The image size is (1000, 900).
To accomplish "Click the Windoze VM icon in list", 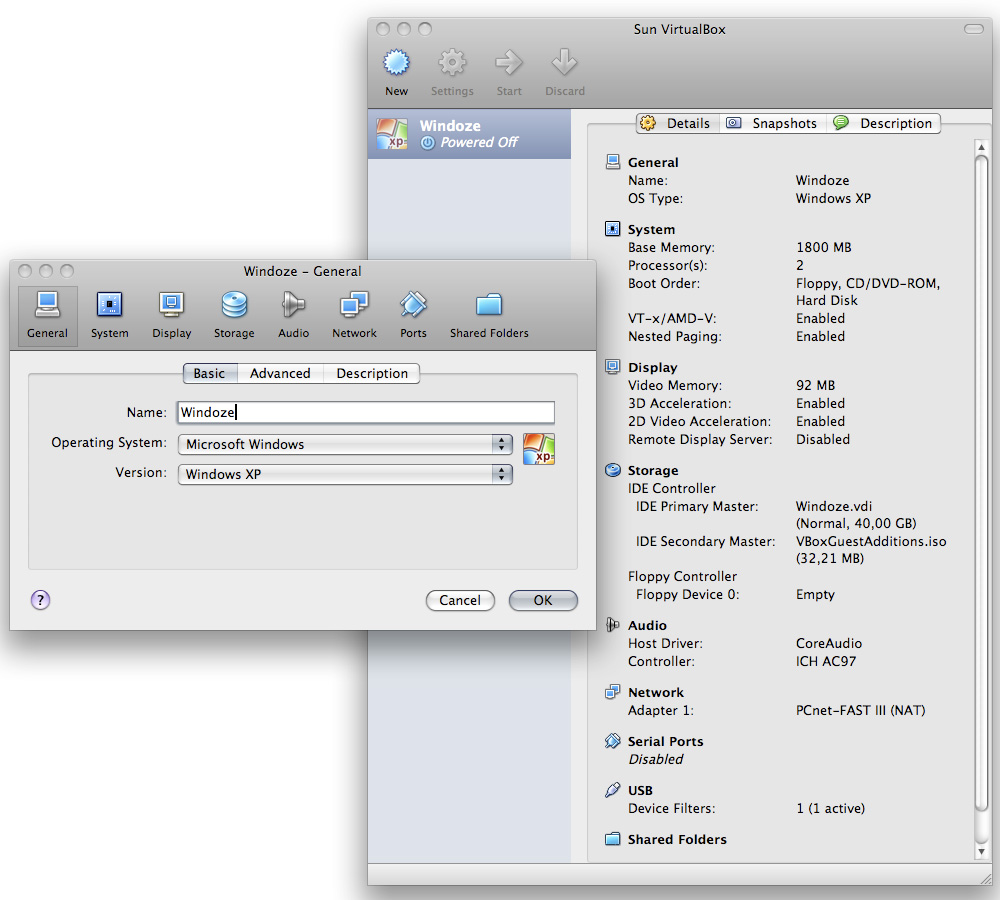I will 392,133.
